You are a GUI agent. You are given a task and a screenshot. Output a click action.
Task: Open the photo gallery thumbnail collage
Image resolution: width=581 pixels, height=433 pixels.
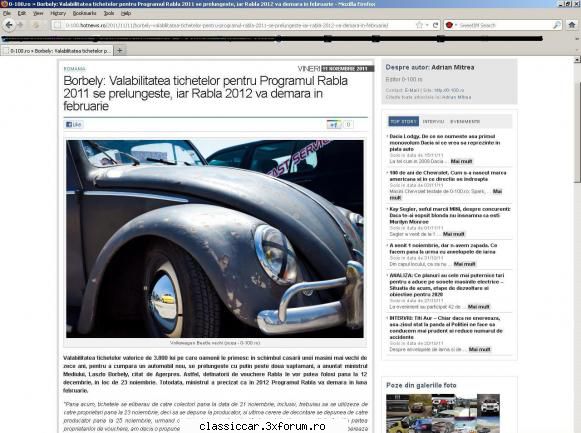pyautogui.click(x=443, y=413)
